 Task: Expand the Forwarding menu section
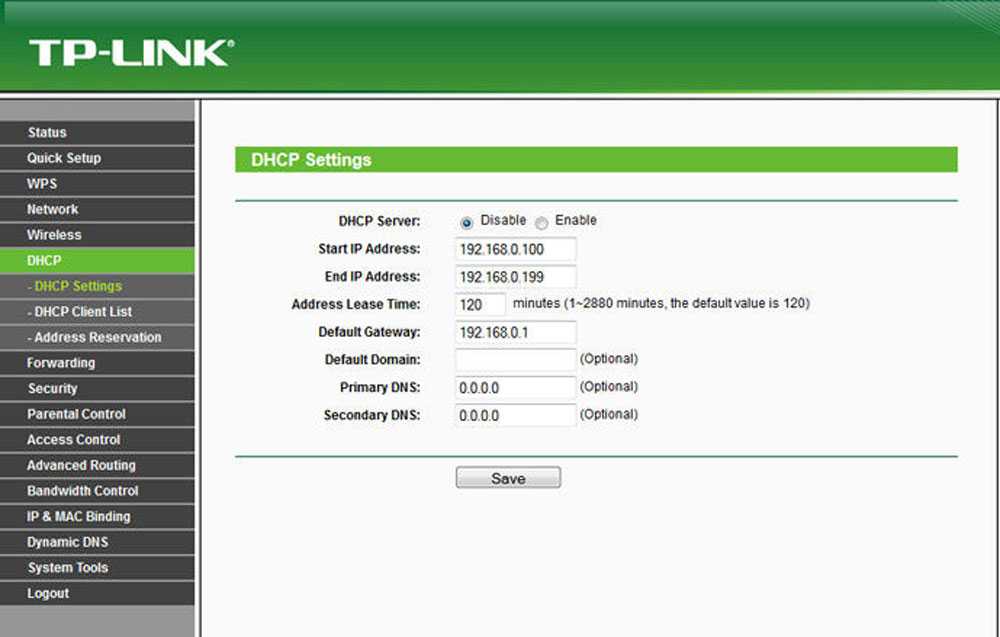61,363
